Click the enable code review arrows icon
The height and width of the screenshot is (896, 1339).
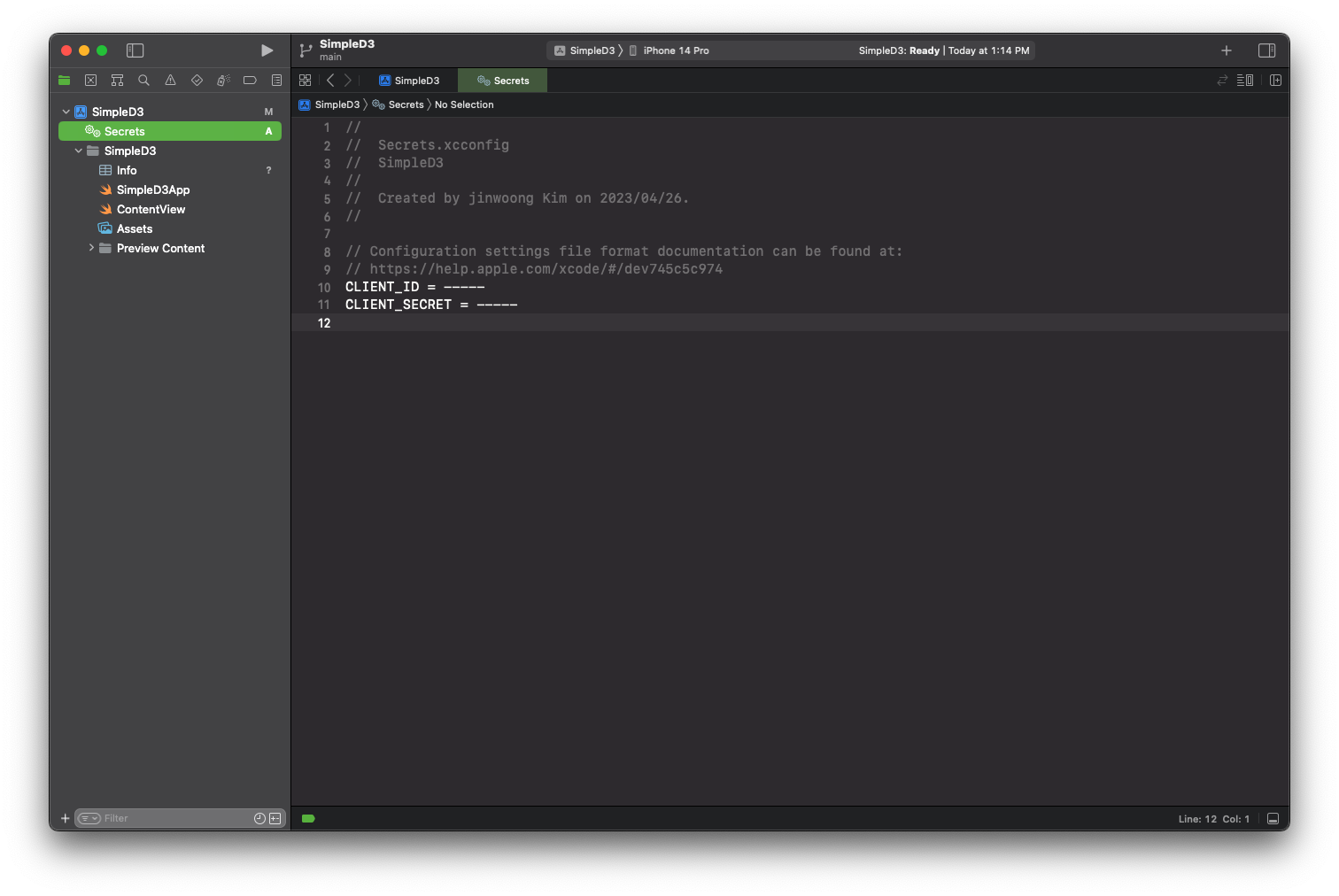point(1222,81)
